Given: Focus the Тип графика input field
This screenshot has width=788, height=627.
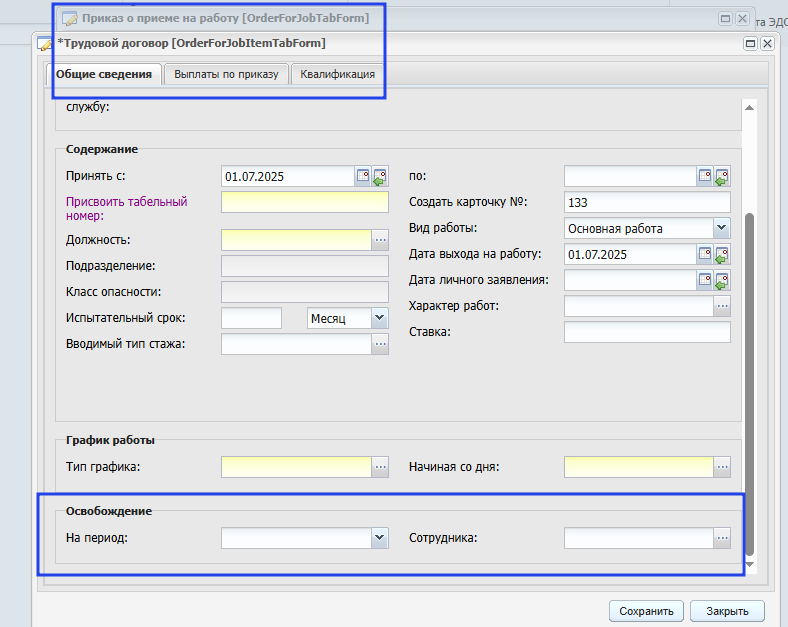Looking at the screenshot, I should tap(297, 467).
